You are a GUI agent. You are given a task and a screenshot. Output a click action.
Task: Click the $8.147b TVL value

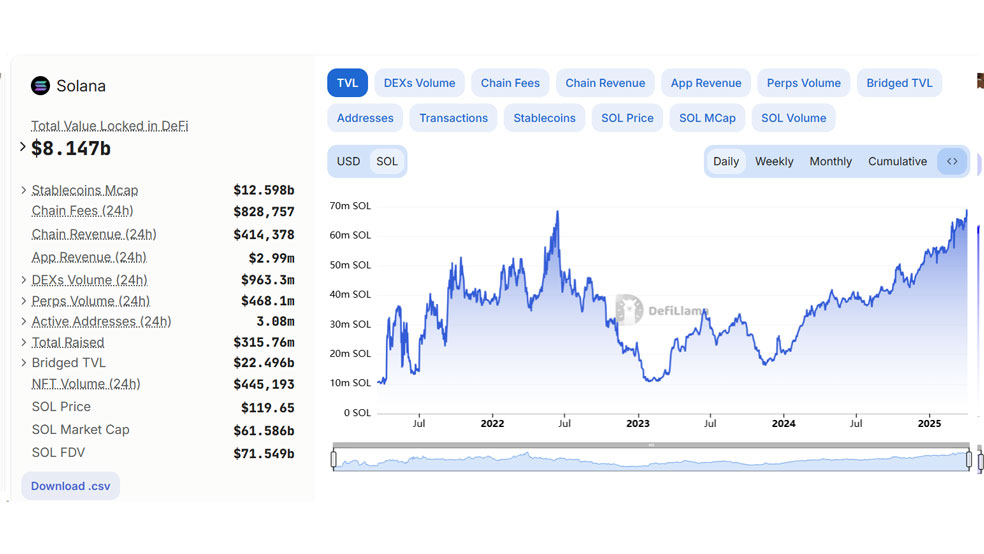(x=71, y=148)
